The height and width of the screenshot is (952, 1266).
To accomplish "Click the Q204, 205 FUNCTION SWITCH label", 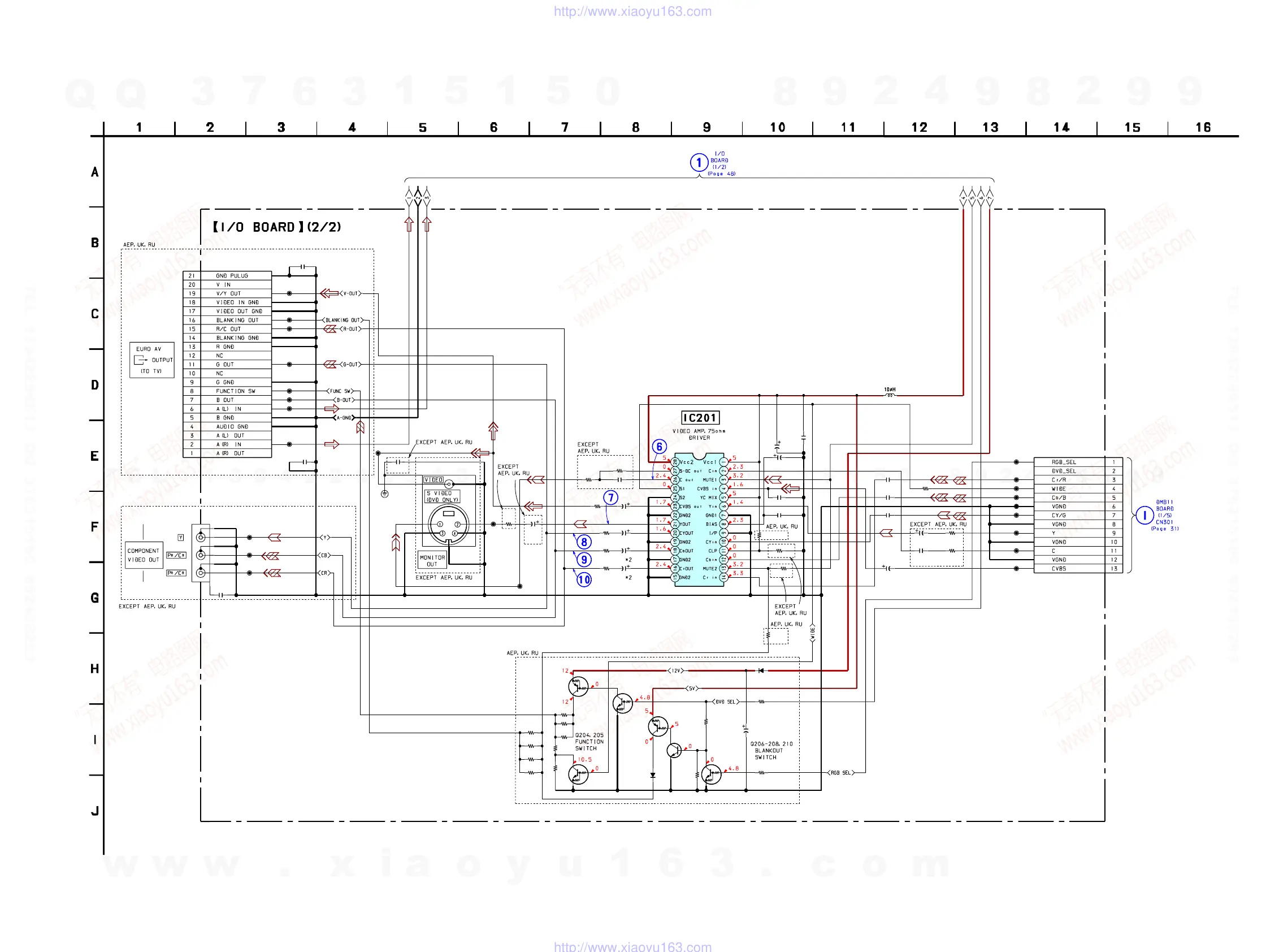I will pos(589,741).
